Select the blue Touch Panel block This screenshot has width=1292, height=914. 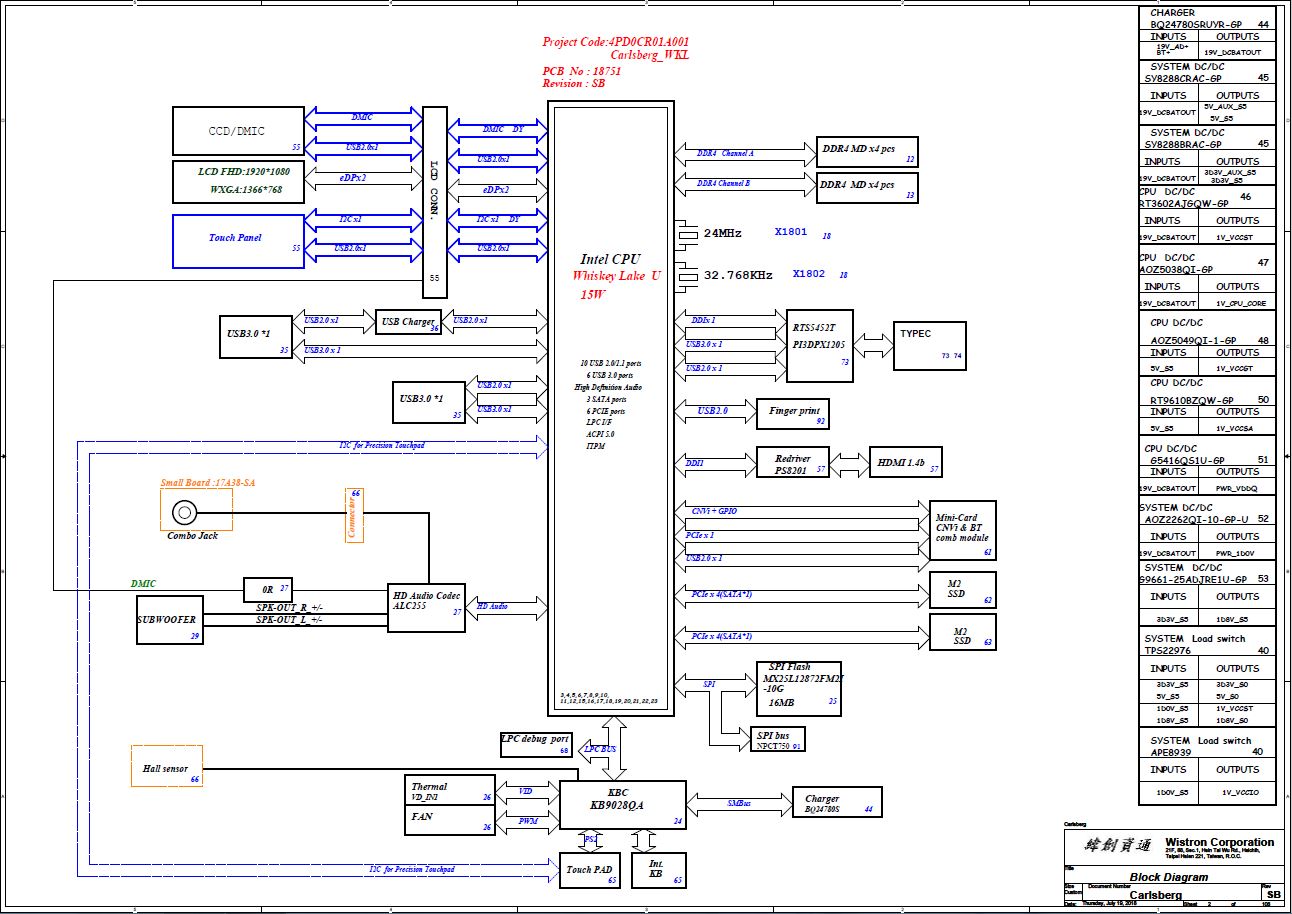pyautogui.click(x=238, y=241)
